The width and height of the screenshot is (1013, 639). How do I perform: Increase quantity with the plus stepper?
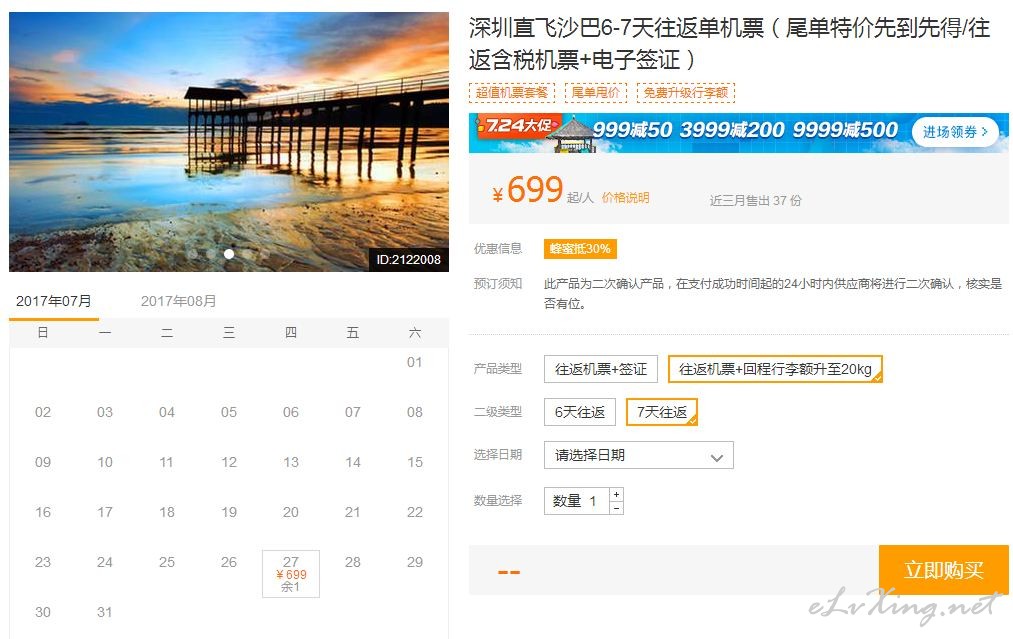click(x=616, y=494)
